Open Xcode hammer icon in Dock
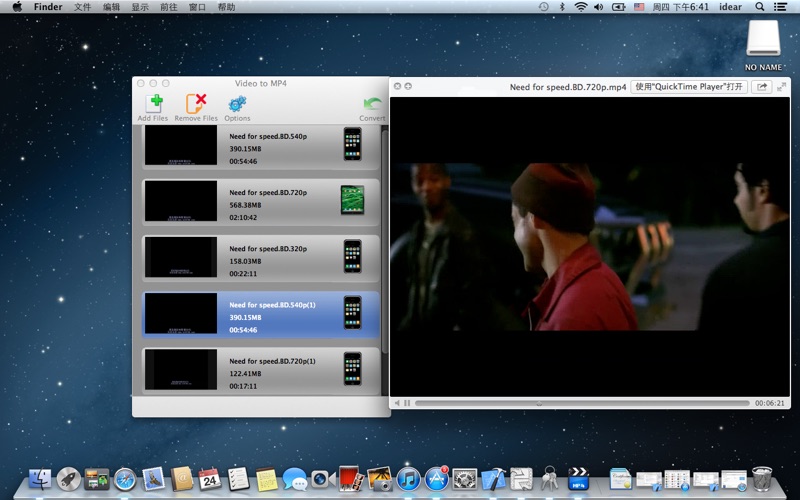The width and height of the screenshot is (800, 500). pyautogui.click(x=493, y=480)
